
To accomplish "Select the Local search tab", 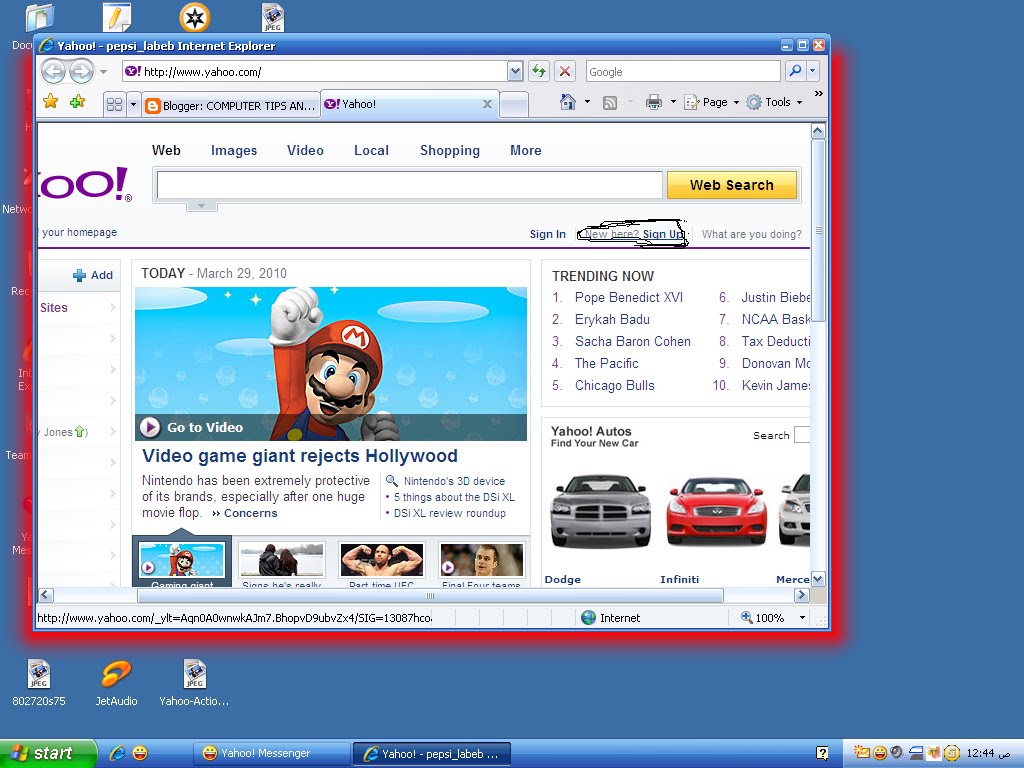I will pos(371,151).
